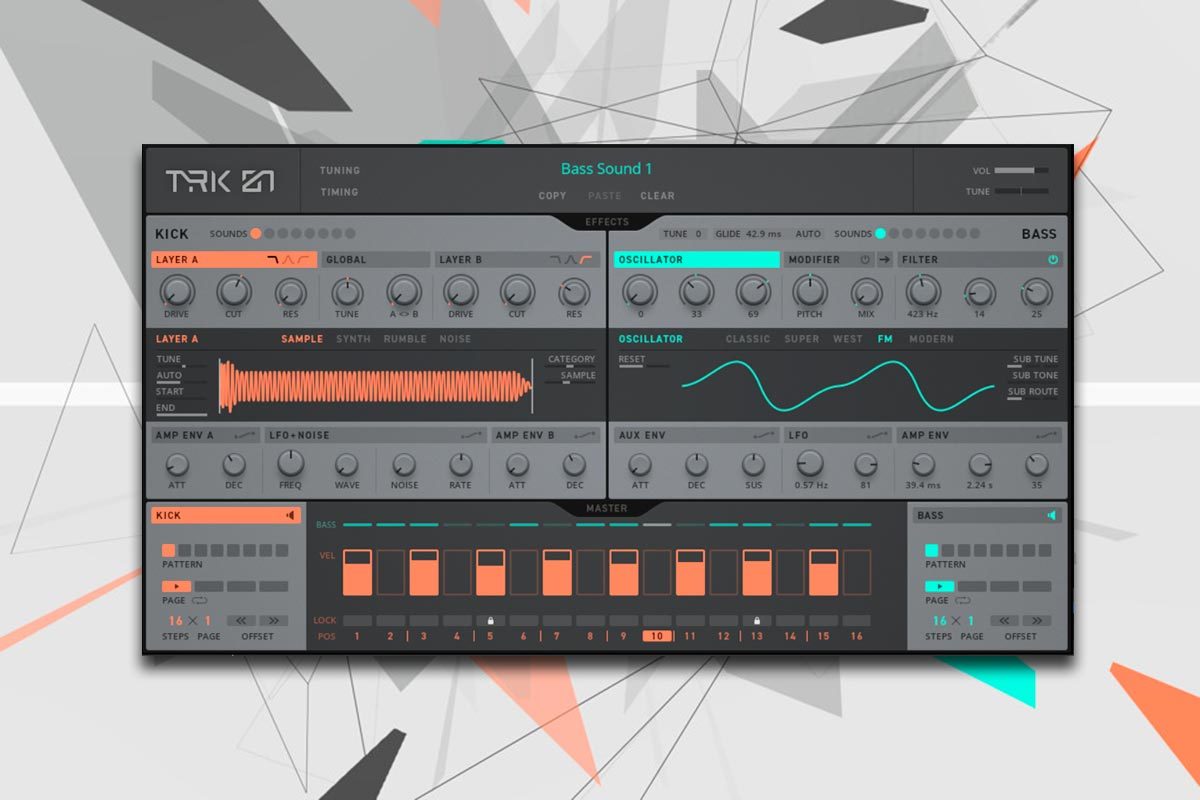Switch Layer A to the NOISE tab
The height and width of the screenshot is (800, 1200).
tap(455, 339)
